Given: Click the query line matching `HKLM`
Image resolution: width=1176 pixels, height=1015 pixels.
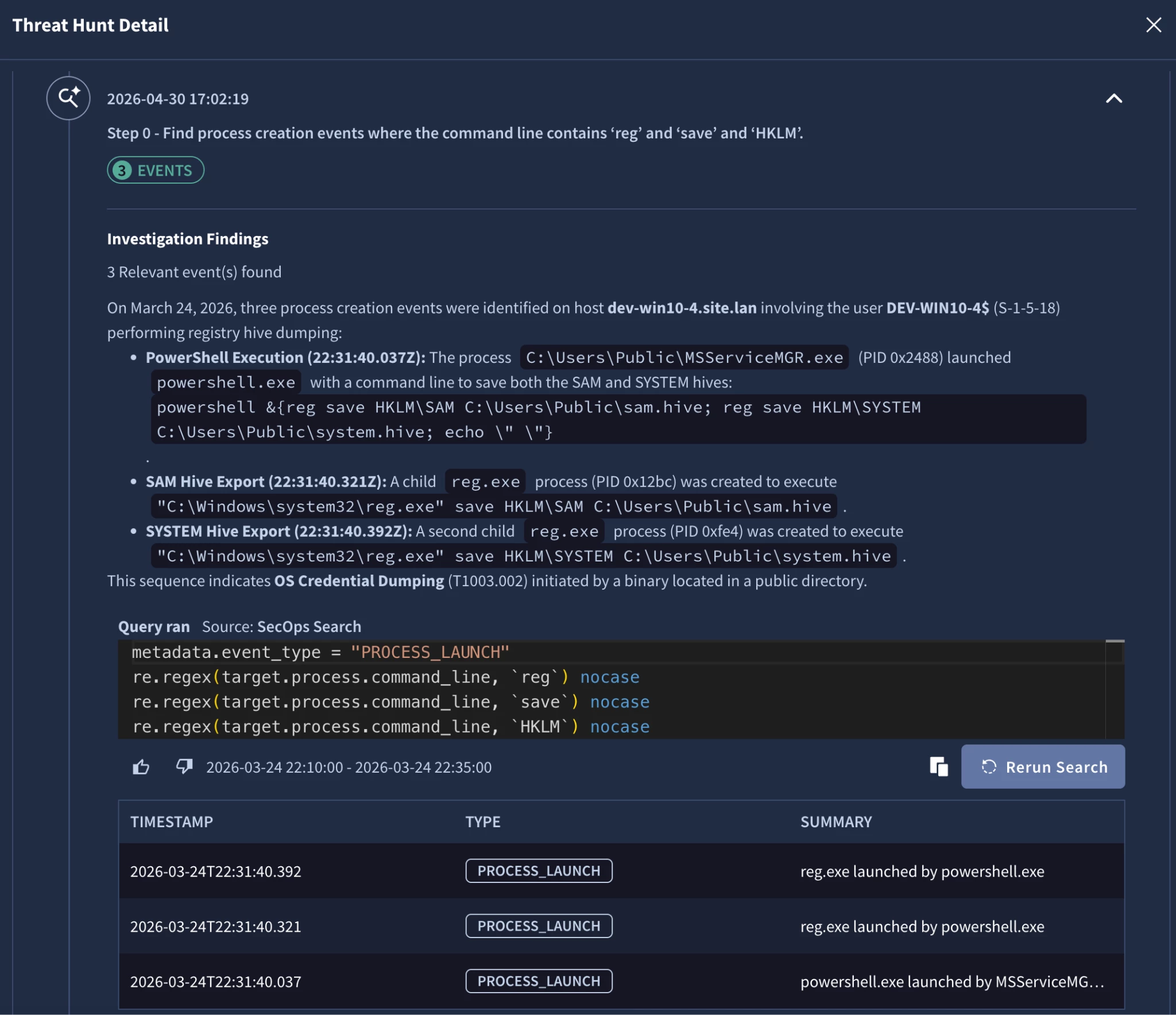Looking at the screenshot, I should pos(391,726).
